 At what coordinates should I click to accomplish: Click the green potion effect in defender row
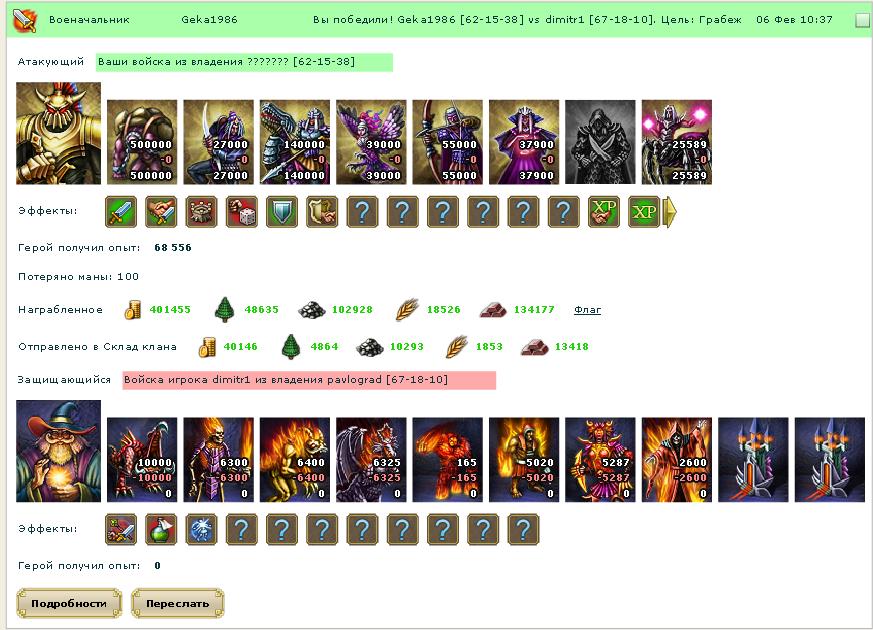[x=161, y=529]
